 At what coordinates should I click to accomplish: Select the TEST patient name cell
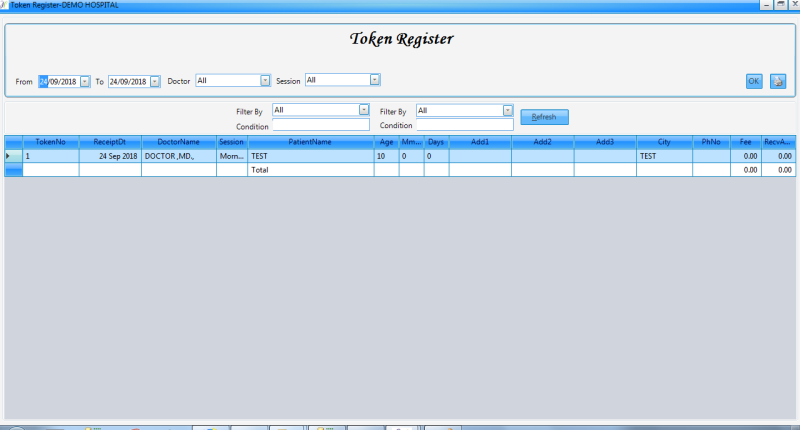[310, 156]
